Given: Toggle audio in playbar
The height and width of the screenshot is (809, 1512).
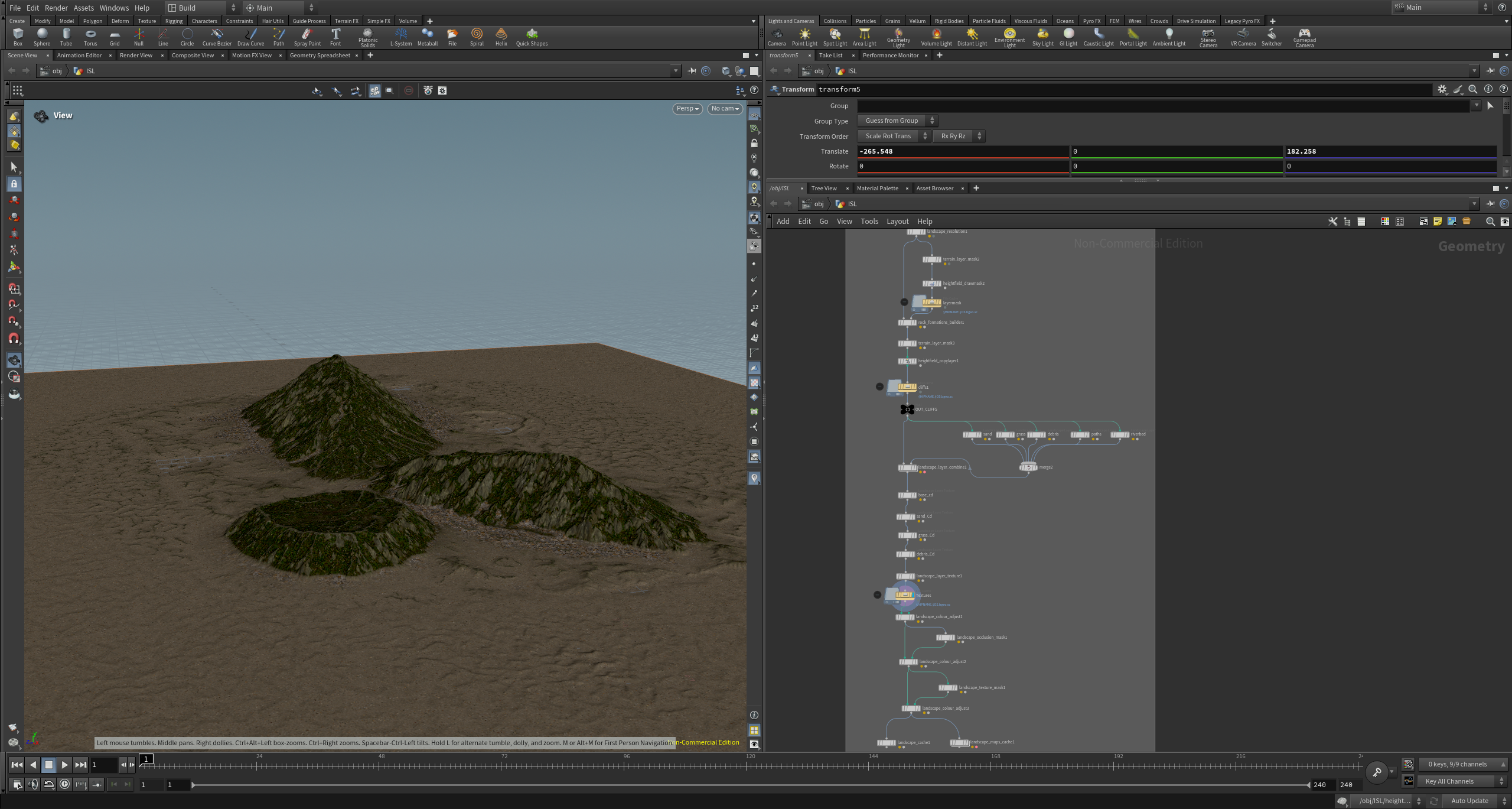Looking at the screenshot, I should pos(33,784).
